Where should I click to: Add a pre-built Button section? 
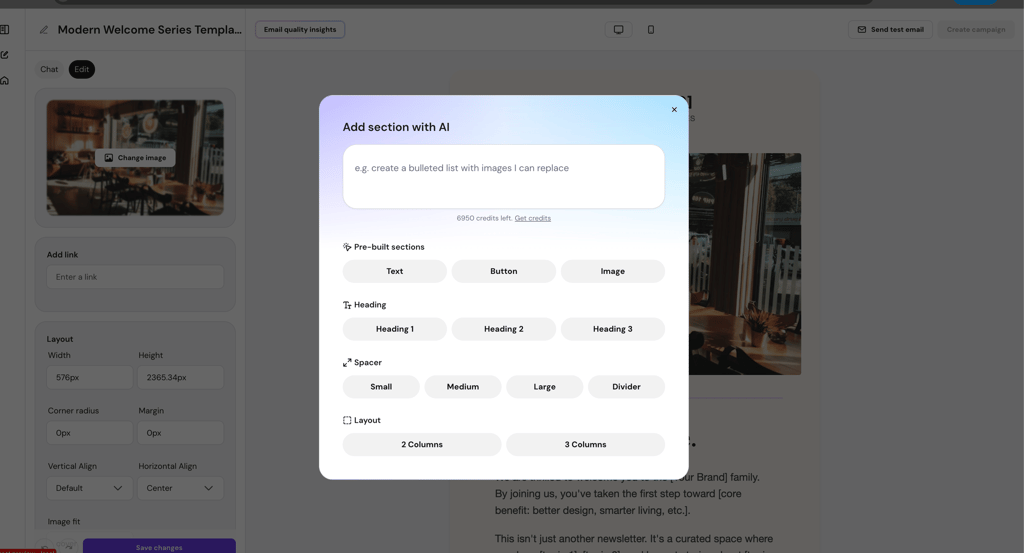(x=504, y=271)
